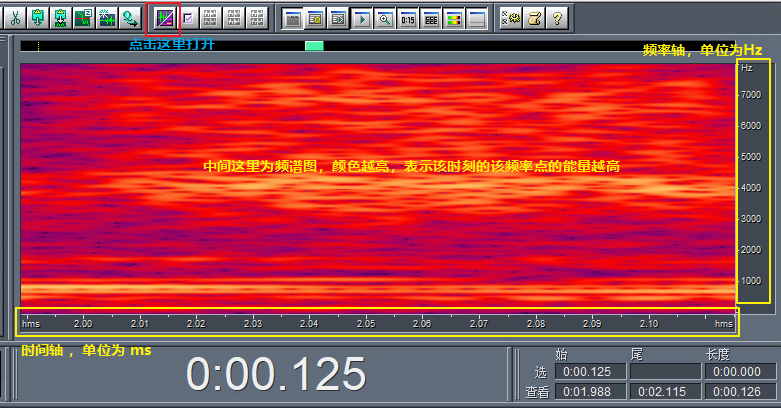Click the scissors cut icon
Screen dimensions: 781x408
15,17
